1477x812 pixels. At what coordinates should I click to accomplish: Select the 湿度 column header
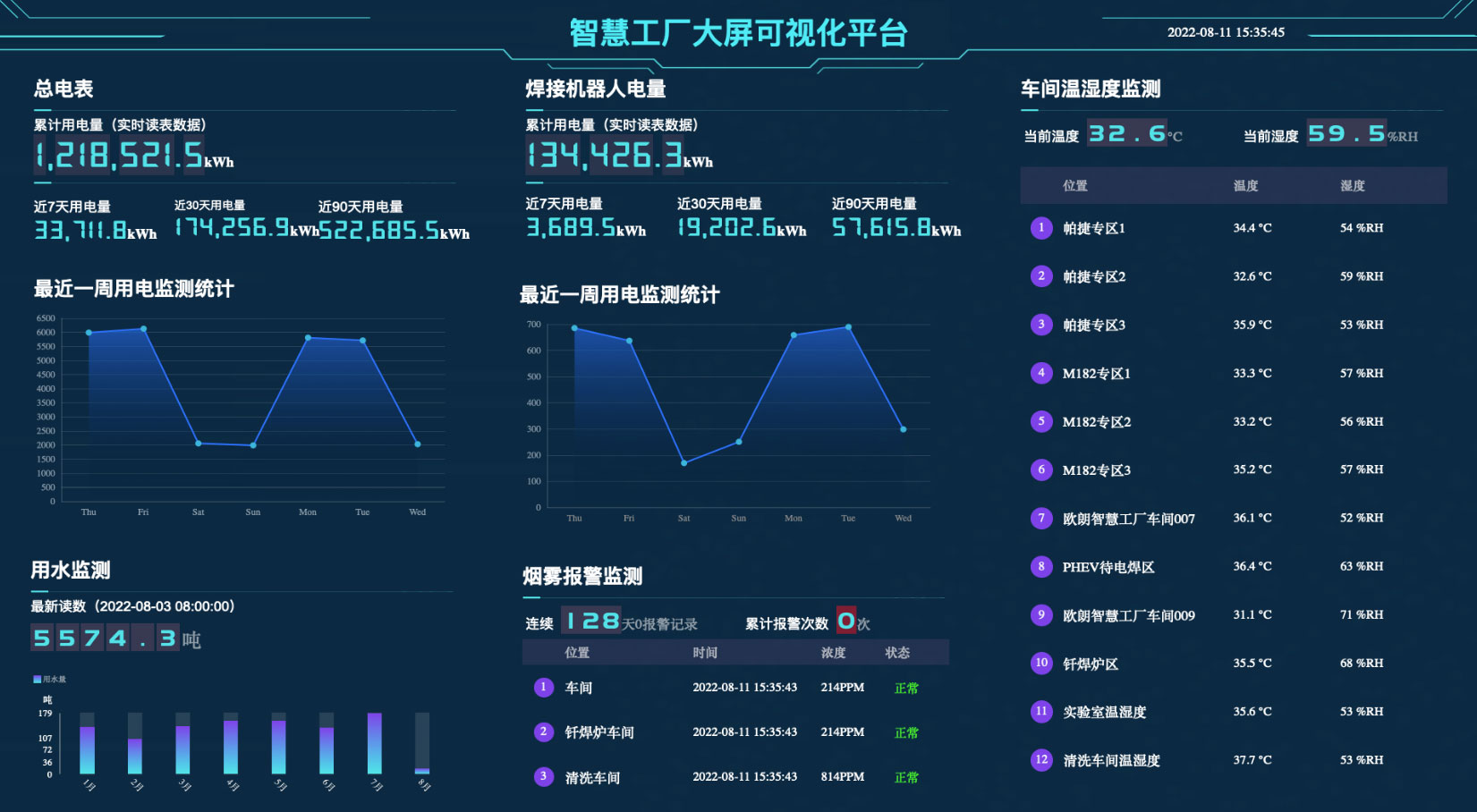[x=1353, y=186]
